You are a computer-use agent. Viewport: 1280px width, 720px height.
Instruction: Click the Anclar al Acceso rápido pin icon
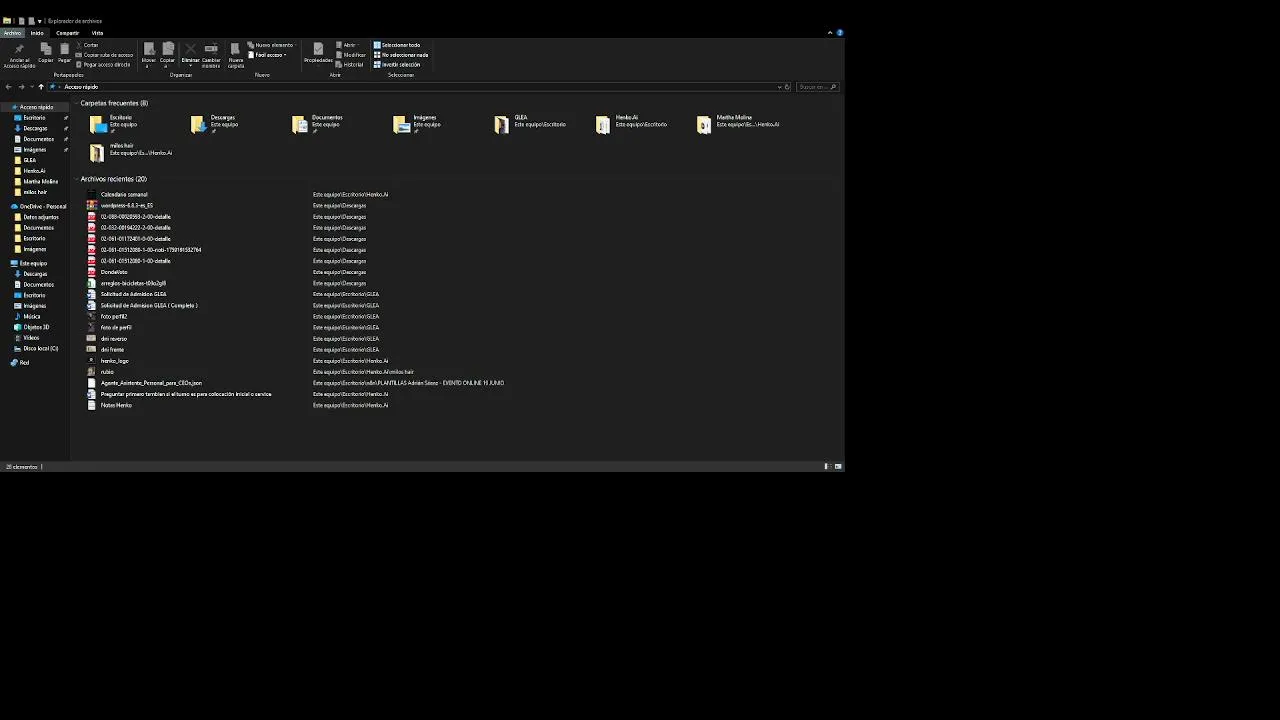point(19,49)
